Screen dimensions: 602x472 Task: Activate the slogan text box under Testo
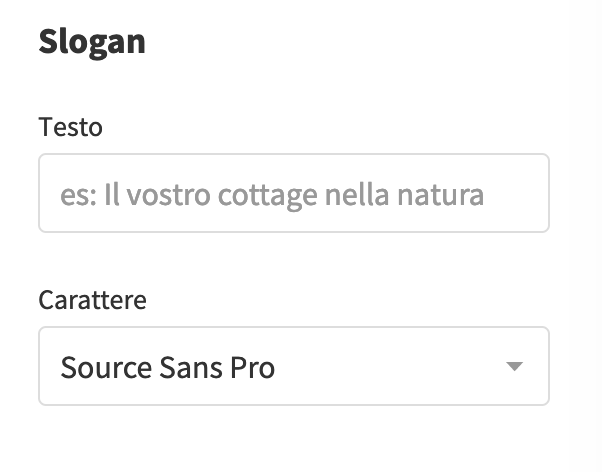point(293,193)
